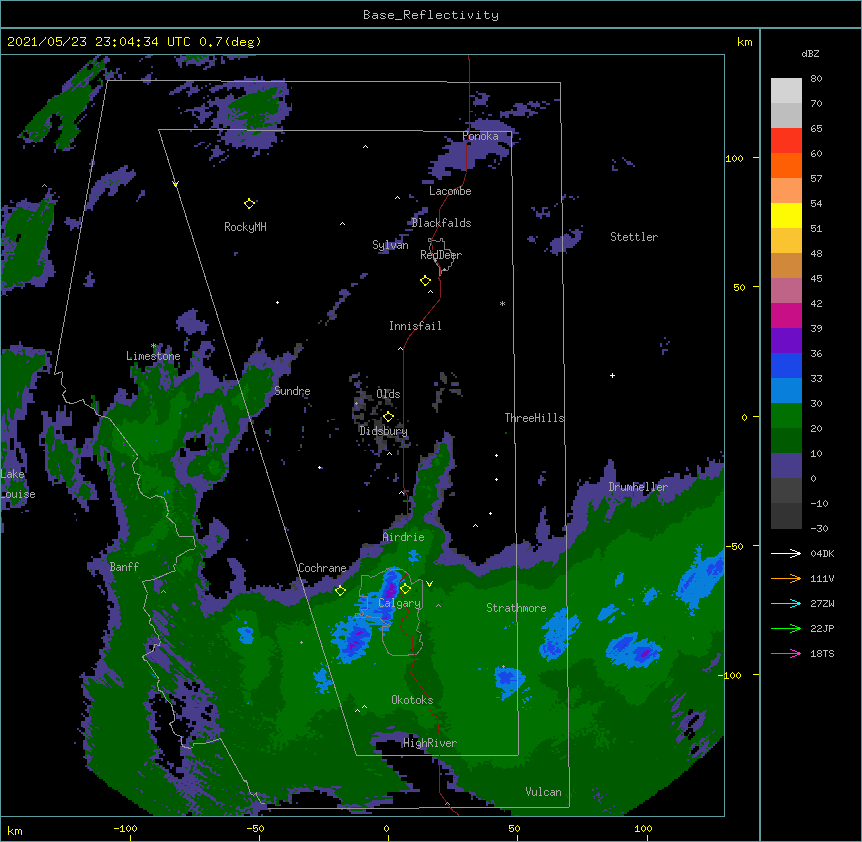Select the purple swatch between 39 and 36

point(786,341)
